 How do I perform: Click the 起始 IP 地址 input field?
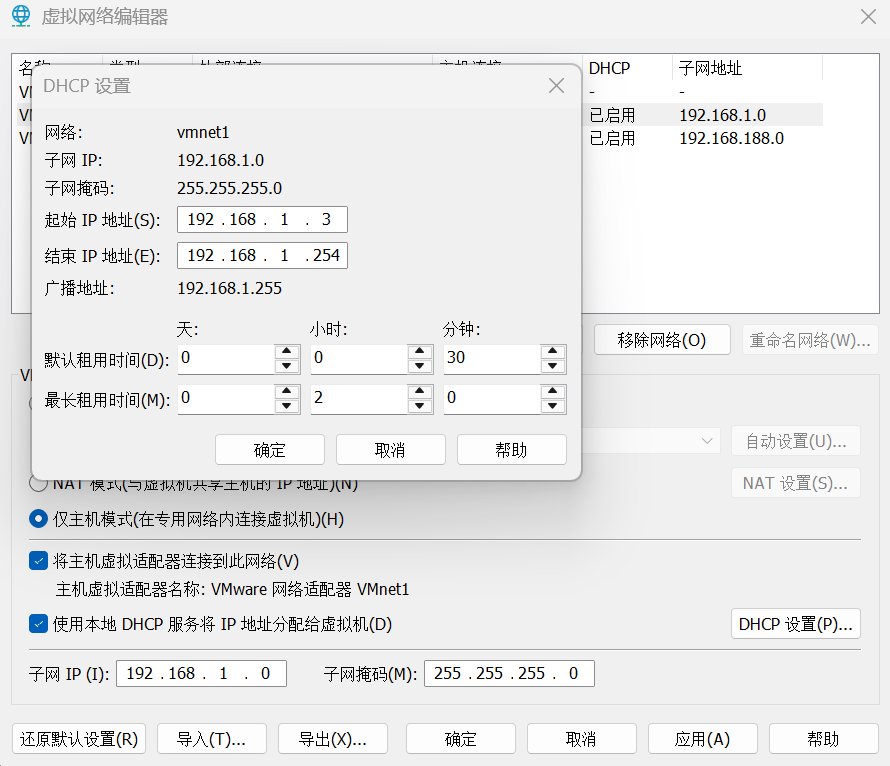click(262, 220)
